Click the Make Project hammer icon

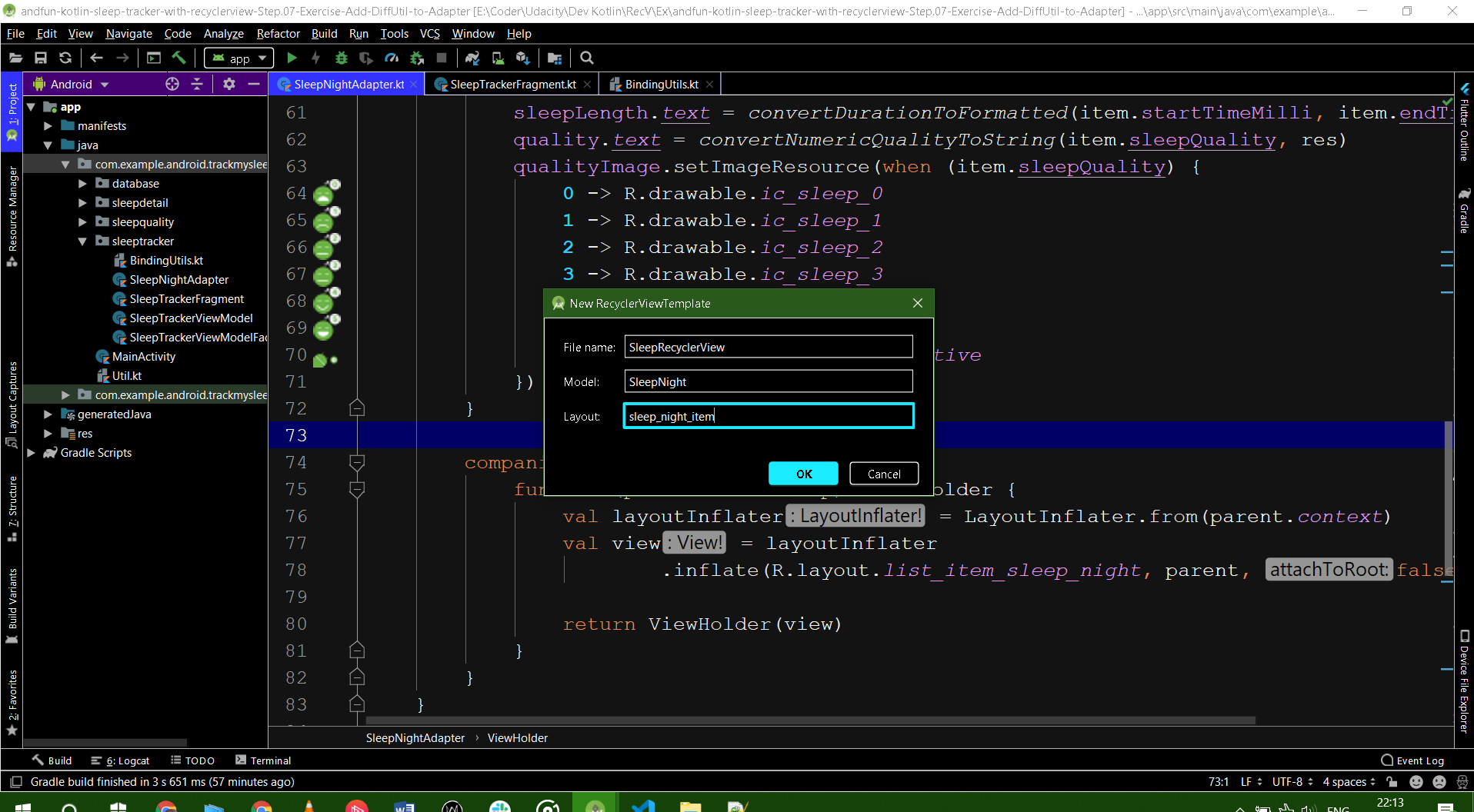tap(178, 58)
